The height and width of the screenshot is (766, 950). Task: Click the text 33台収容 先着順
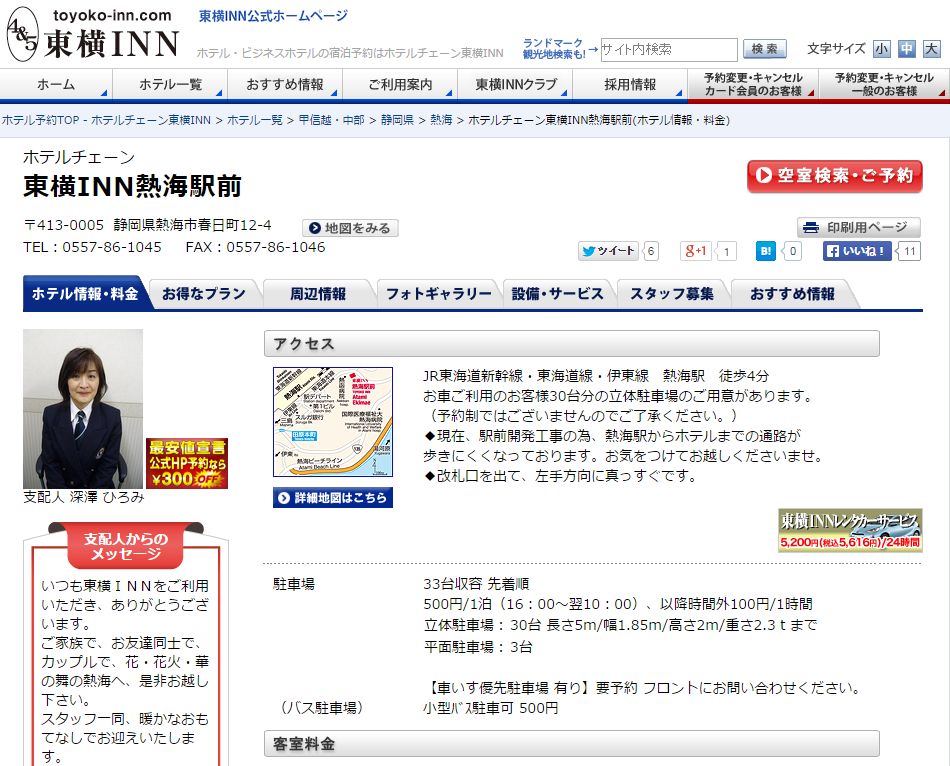click(x=476, y=584)
